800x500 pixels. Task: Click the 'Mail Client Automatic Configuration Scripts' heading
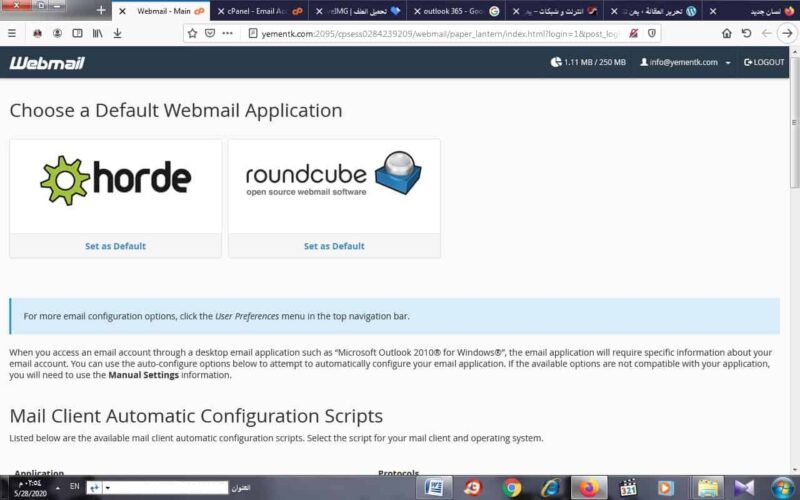(196, 416)
